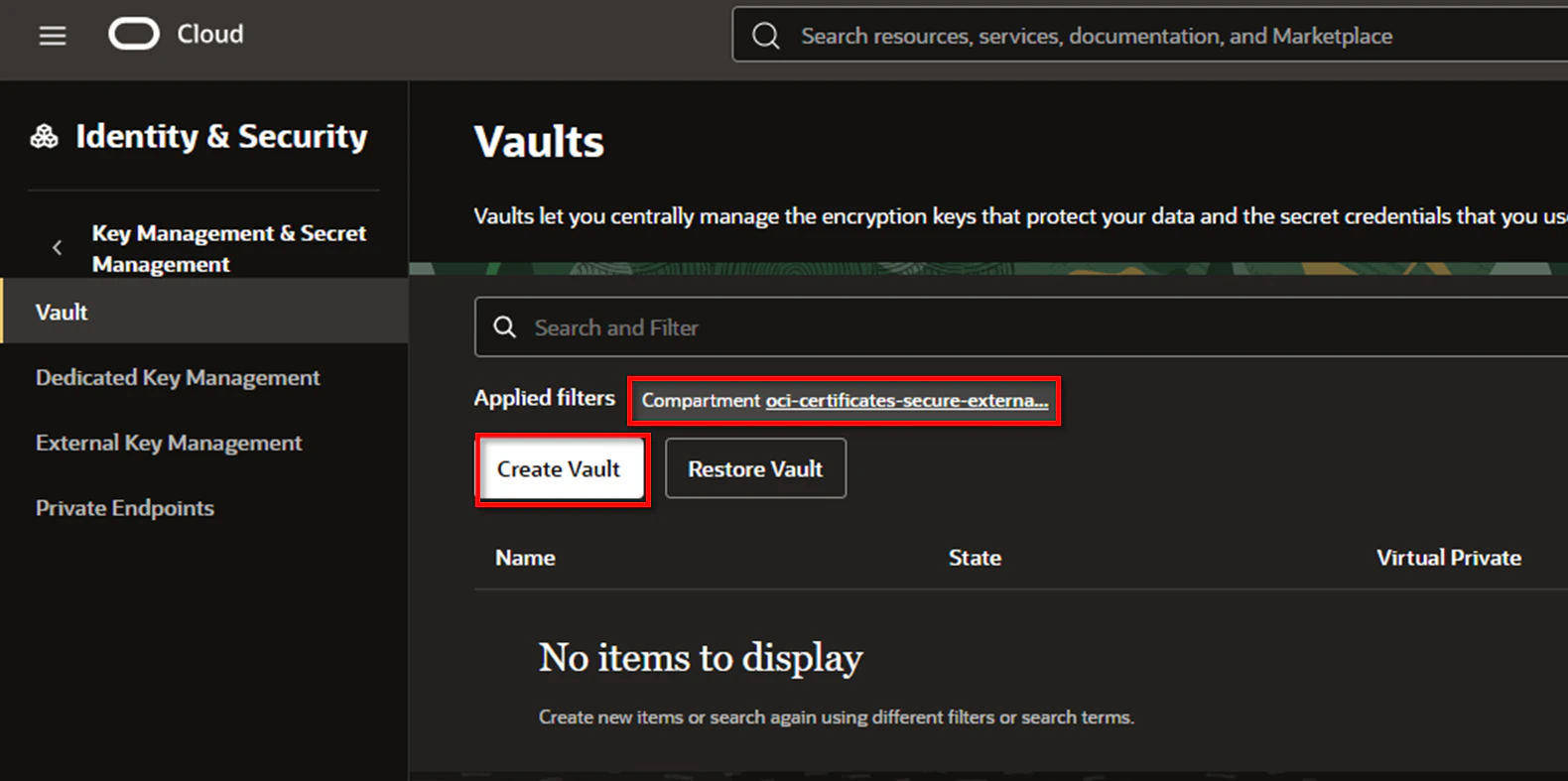Viewport: 1568px width, 781px height.
Task: Click the No items to display message
Action: (701, 658)
